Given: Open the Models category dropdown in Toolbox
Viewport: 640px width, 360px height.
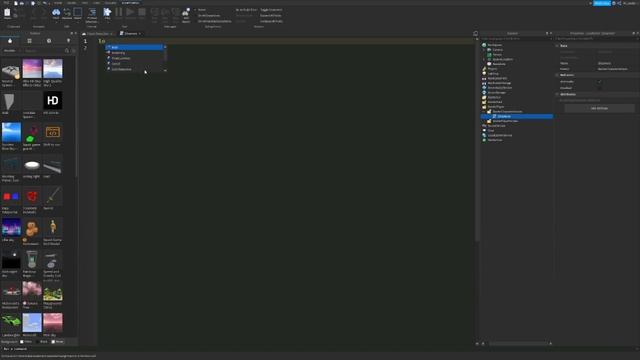Looking at the screenshot, I should pos(12,51).
